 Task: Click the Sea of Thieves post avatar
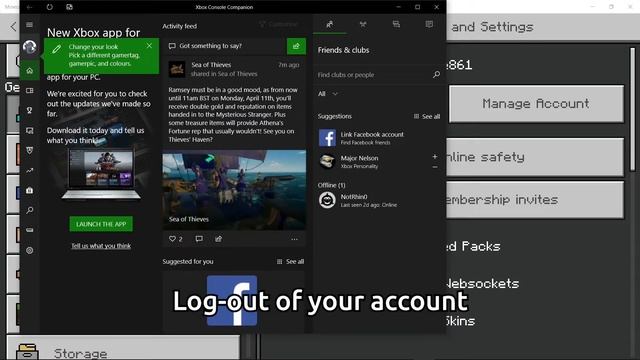177,69
